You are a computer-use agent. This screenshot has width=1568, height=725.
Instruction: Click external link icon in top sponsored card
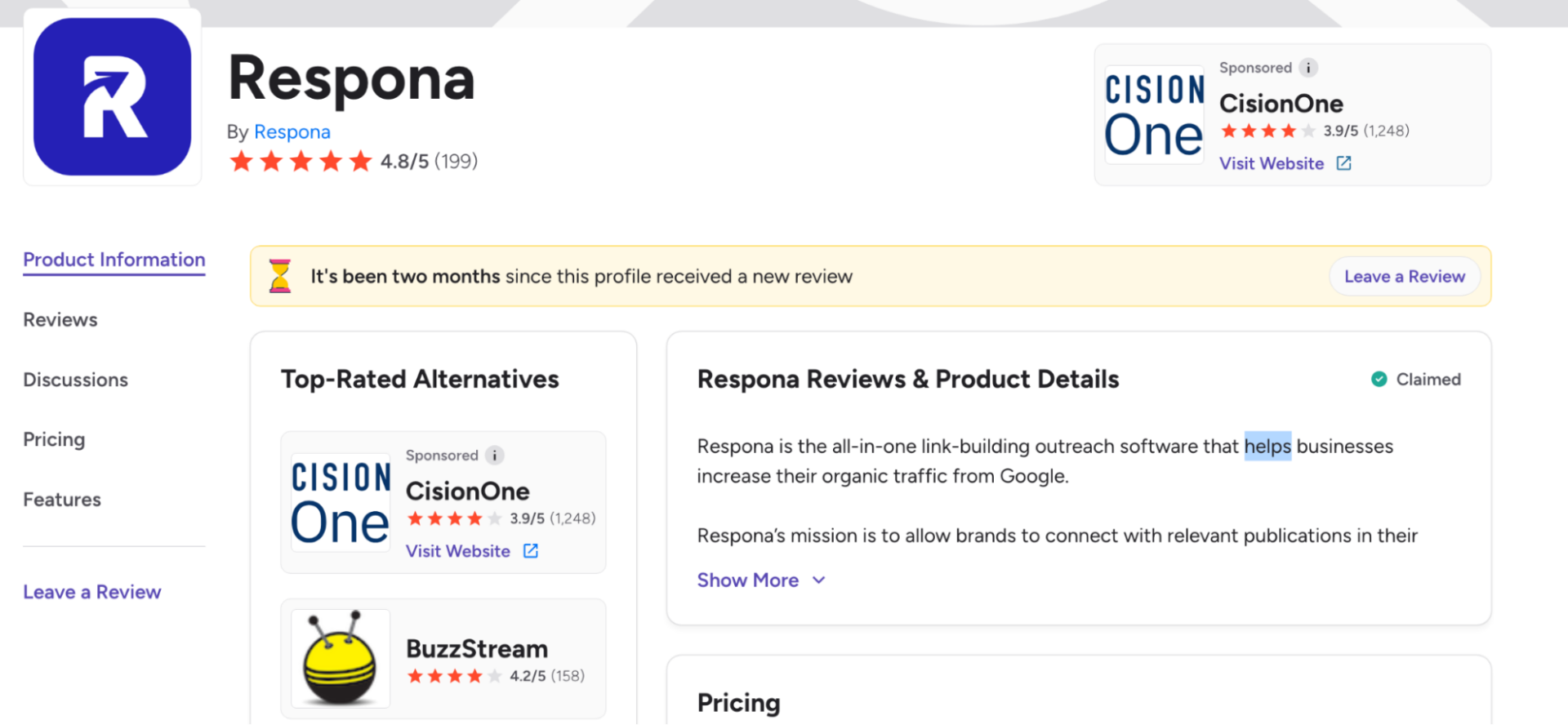coord(1343,163)
